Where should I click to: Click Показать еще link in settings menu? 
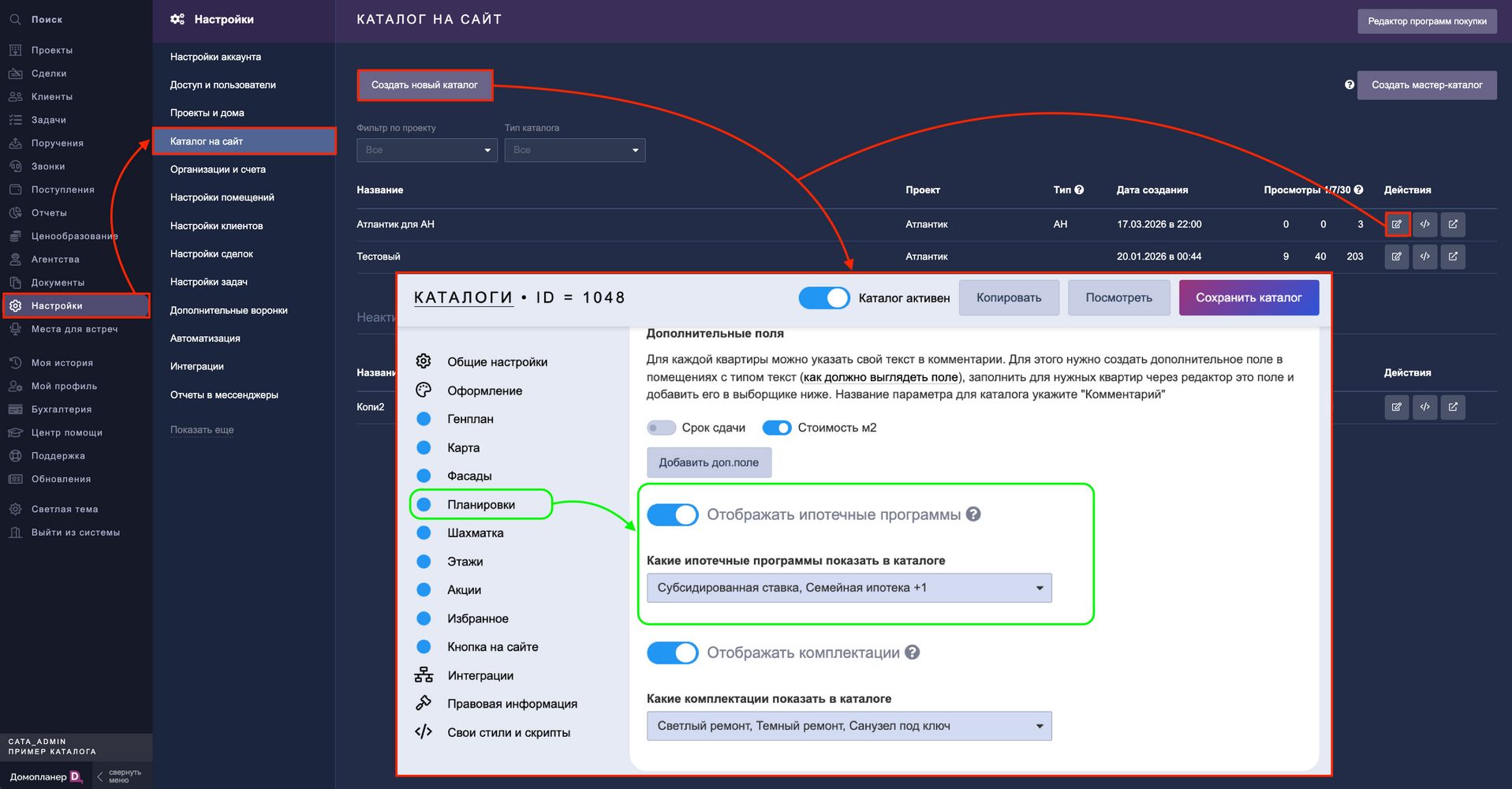202,430
